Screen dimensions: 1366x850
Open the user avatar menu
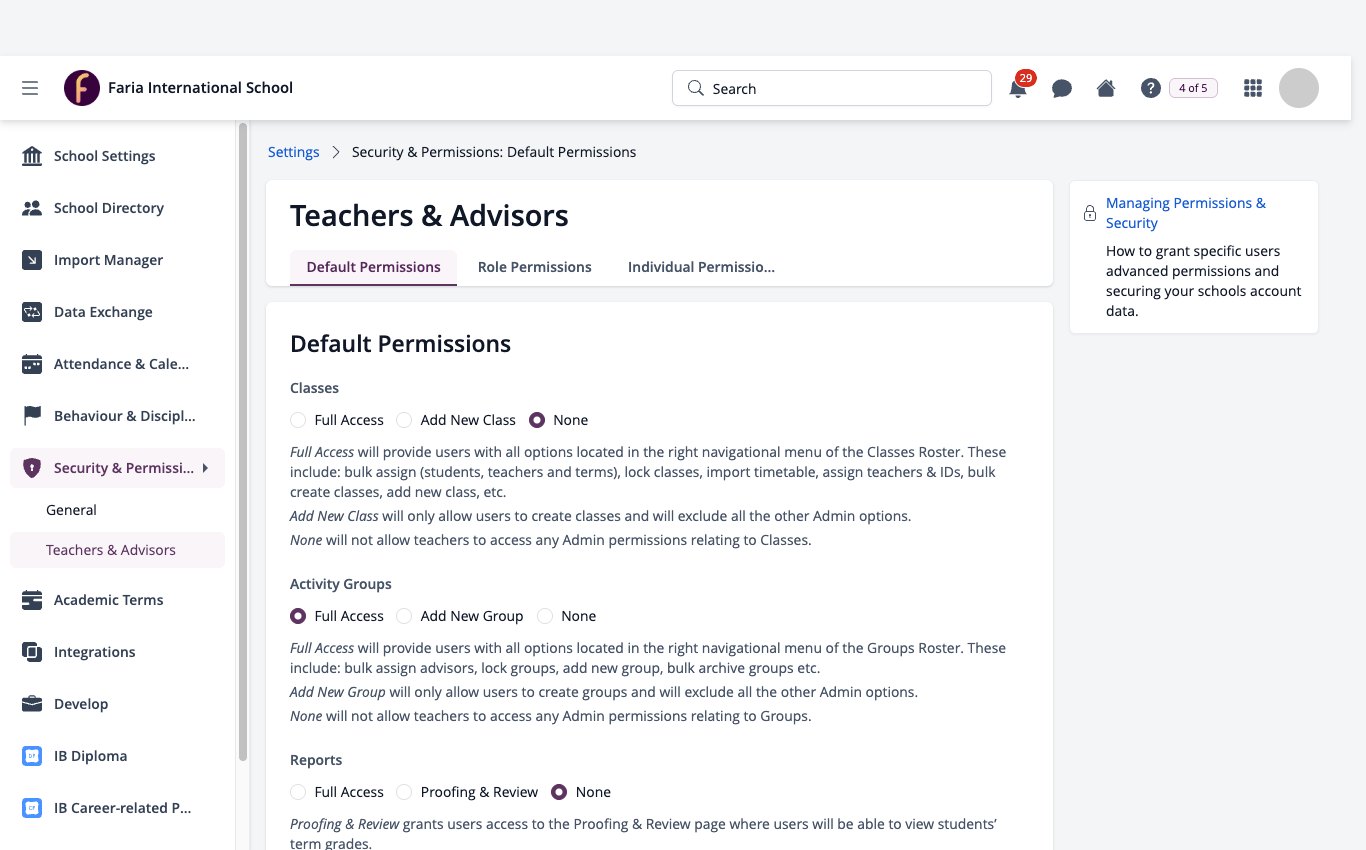coord(1299,88)
